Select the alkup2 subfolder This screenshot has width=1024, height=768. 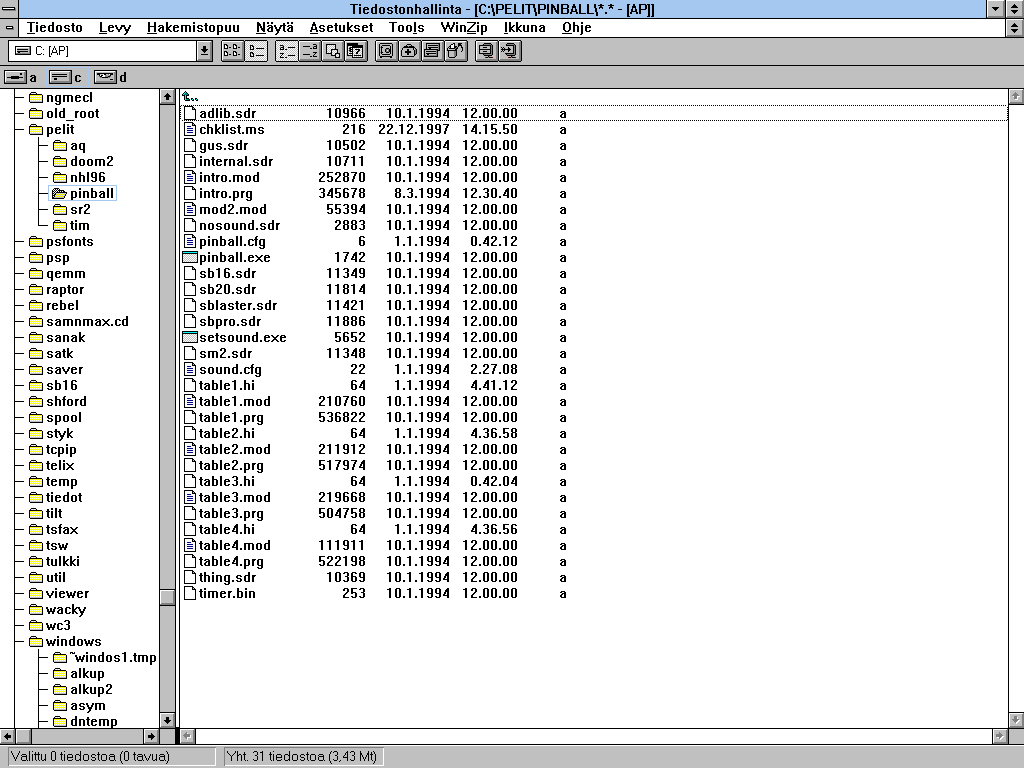click(x=82, y=690)
